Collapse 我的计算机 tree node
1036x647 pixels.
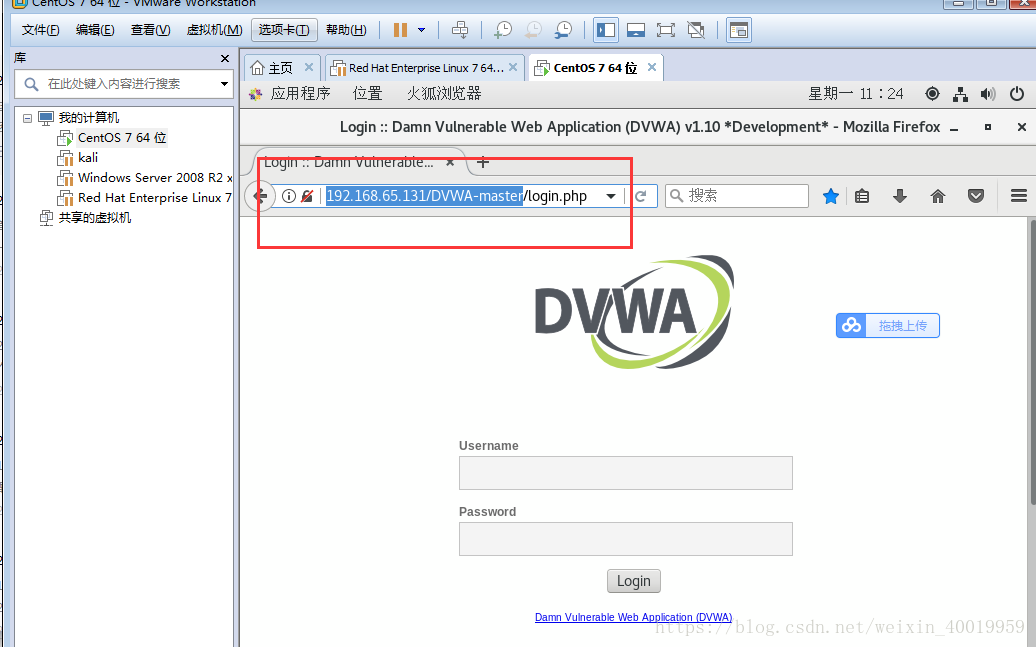point(27,118)
